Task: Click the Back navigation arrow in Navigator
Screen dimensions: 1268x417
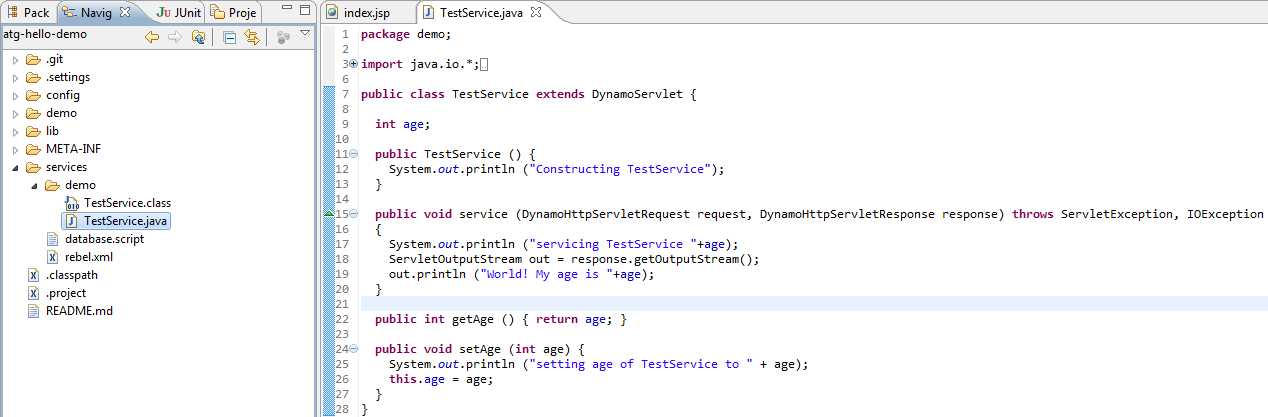Action: [152, 37]
